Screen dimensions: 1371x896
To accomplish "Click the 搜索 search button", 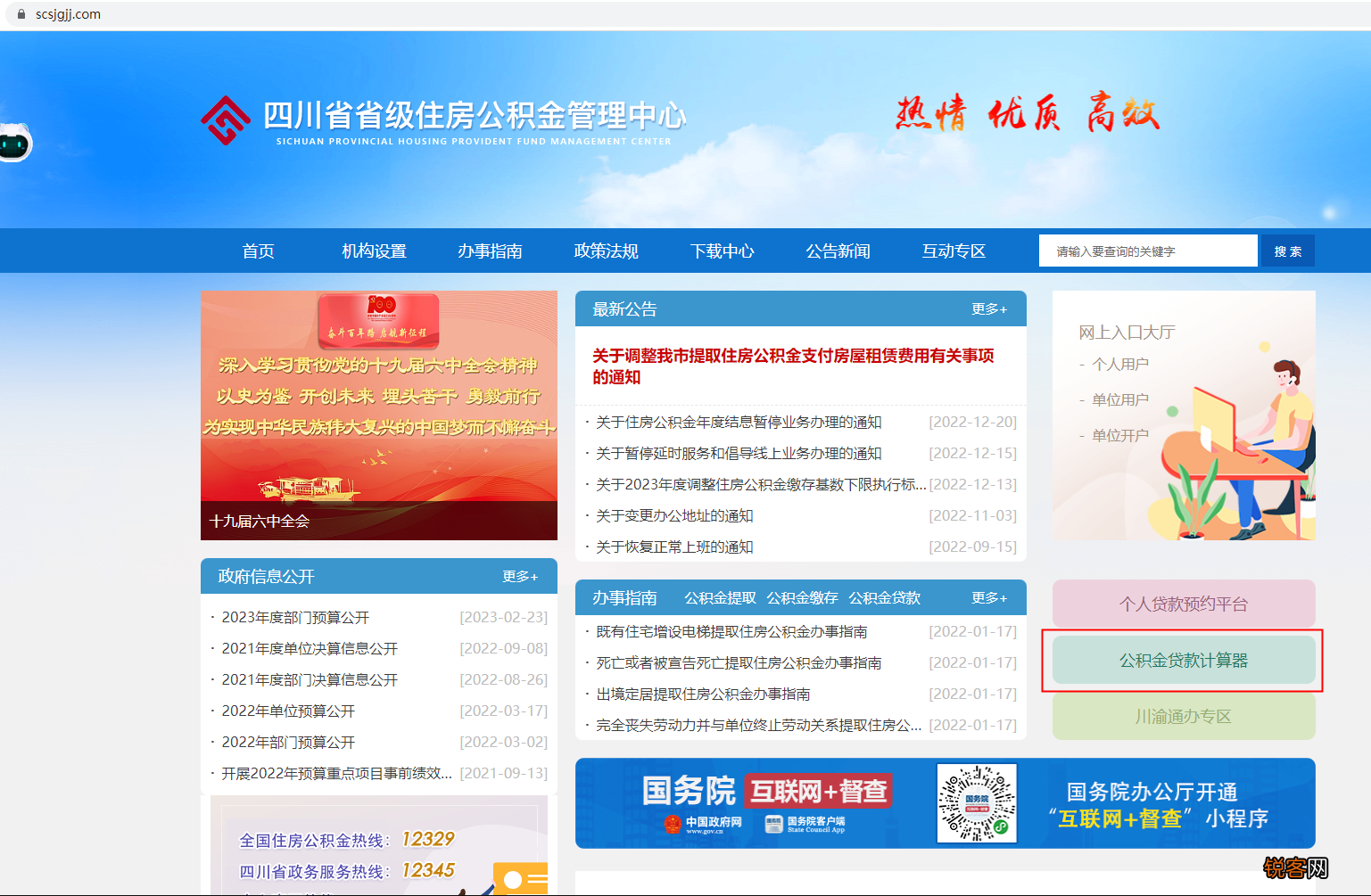I will pos(1287,251).
